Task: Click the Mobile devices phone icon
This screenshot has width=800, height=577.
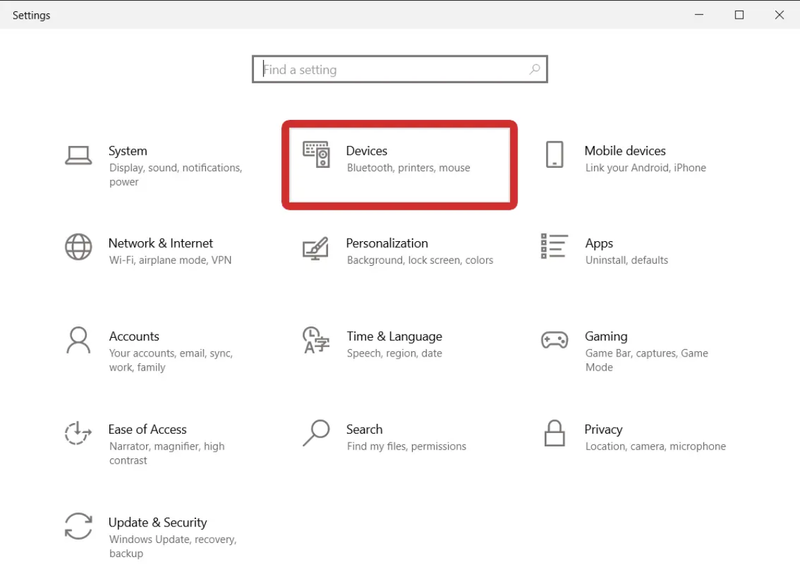Action: [x=554, y=154]
